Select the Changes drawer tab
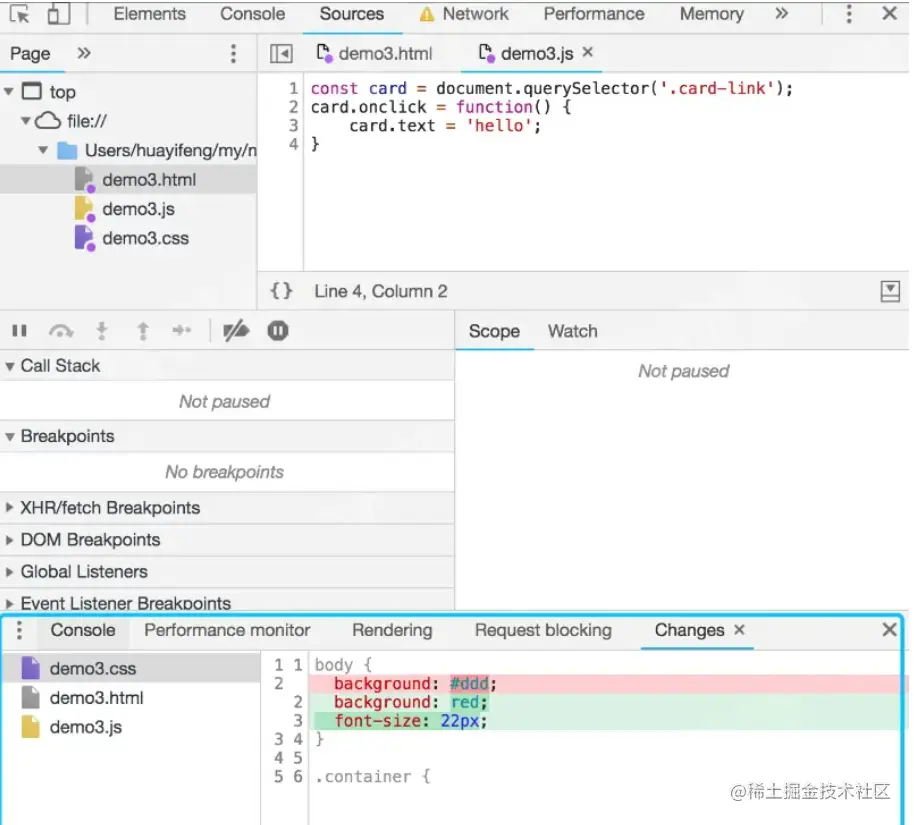Viewport: 914px width, 825px height. tap(689, 630)
